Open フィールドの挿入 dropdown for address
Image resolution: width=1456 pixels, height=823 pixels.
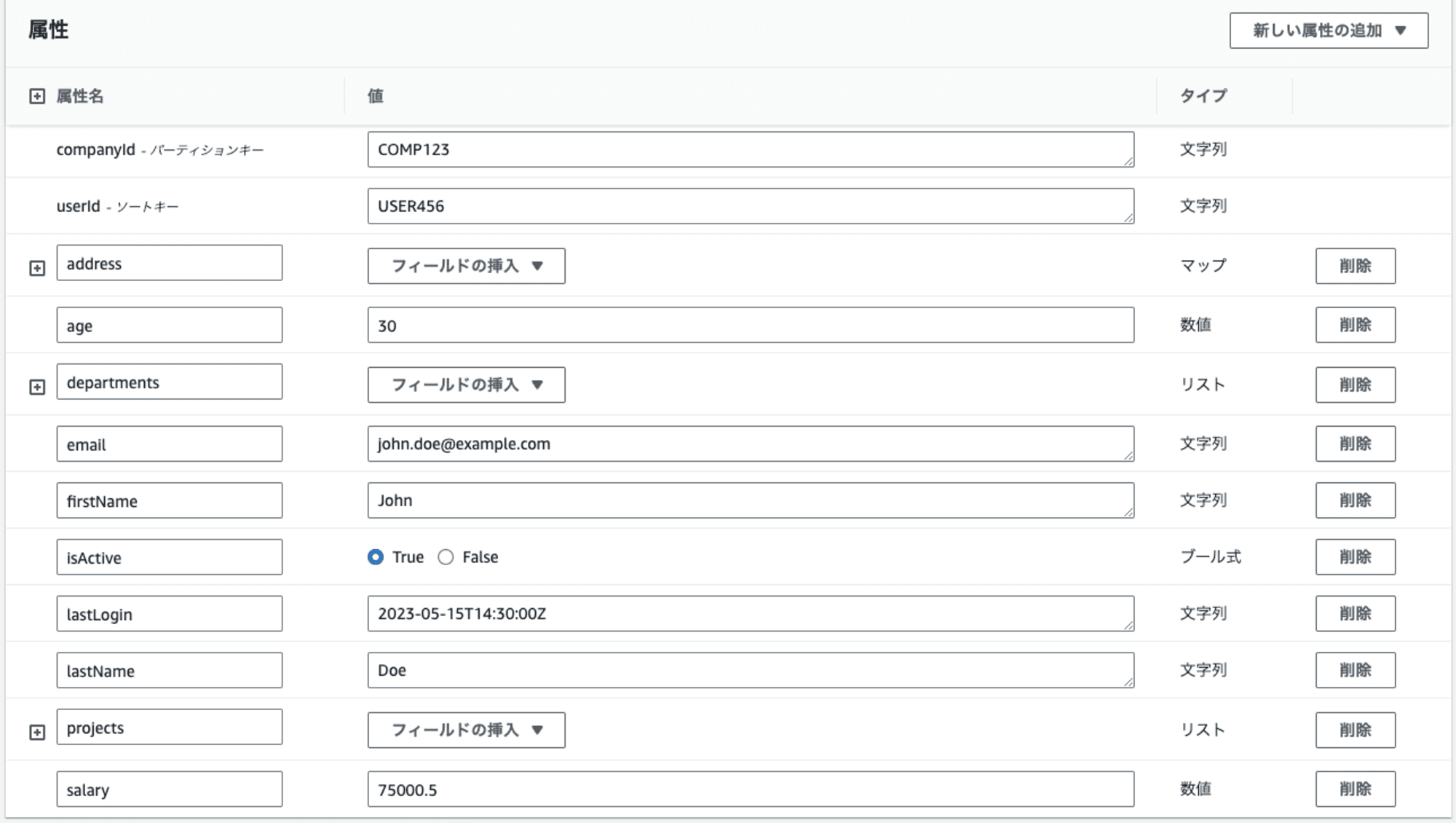[x=466, y=265]
